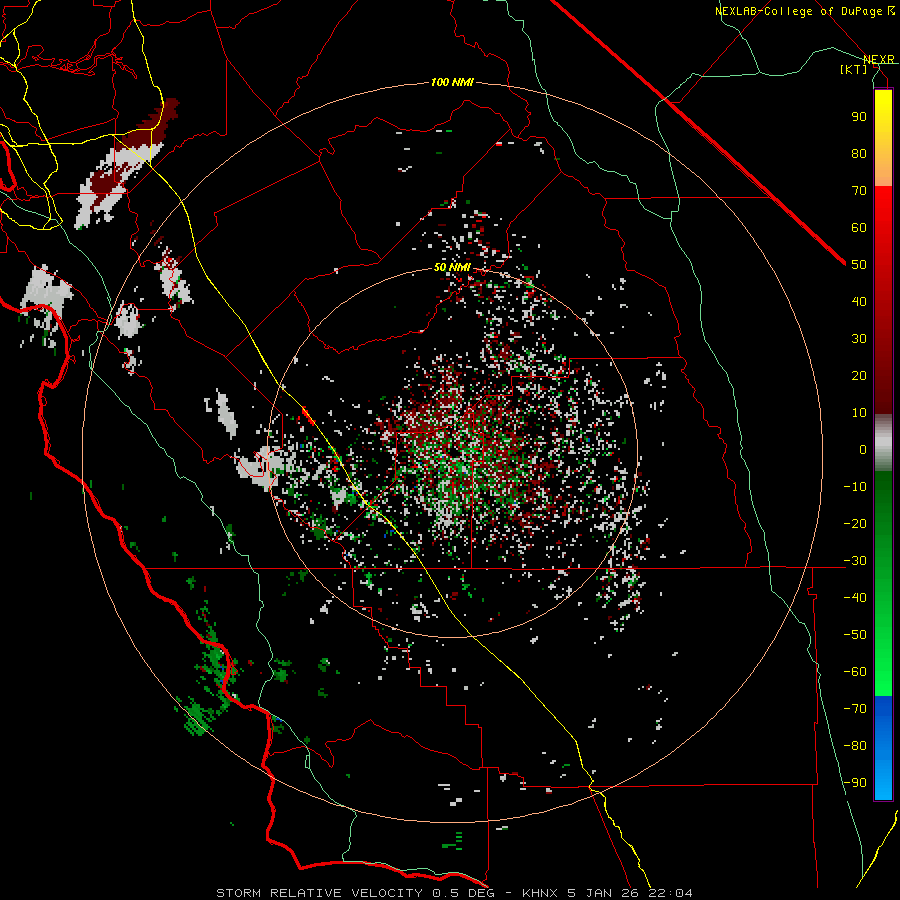Click the blue bottom segment of color bar
900x900 pixels.
pyautogui.click(x=883, y=748)
